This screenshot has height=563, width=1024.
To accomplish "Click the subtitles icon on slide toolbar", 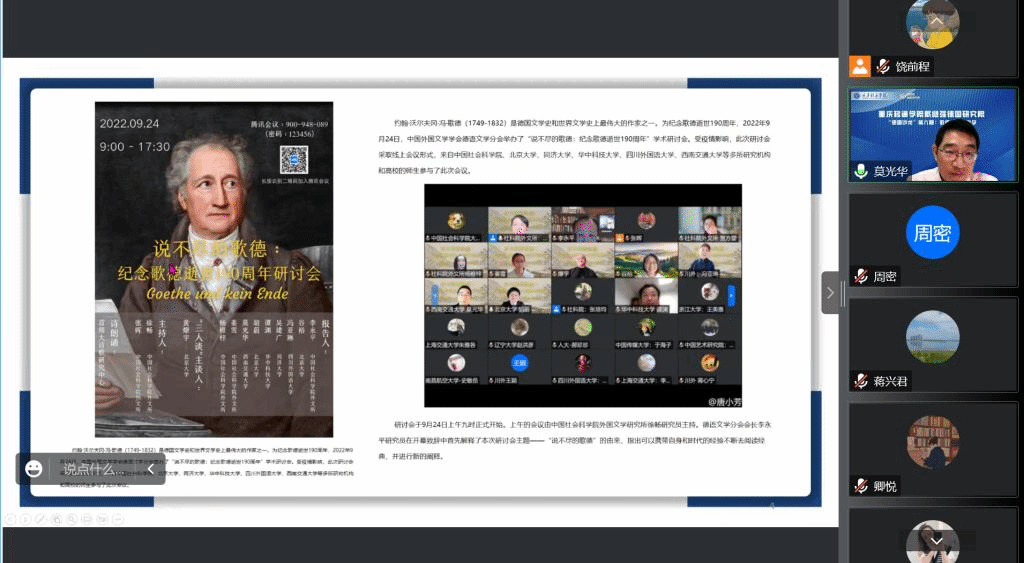I will 87,519.
